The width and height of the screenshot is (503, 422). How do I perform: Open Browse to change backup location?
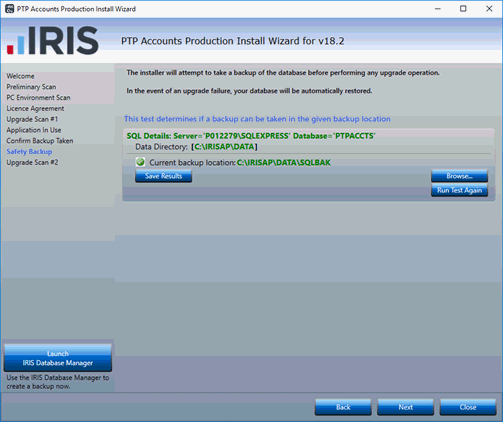pos(459,176)
